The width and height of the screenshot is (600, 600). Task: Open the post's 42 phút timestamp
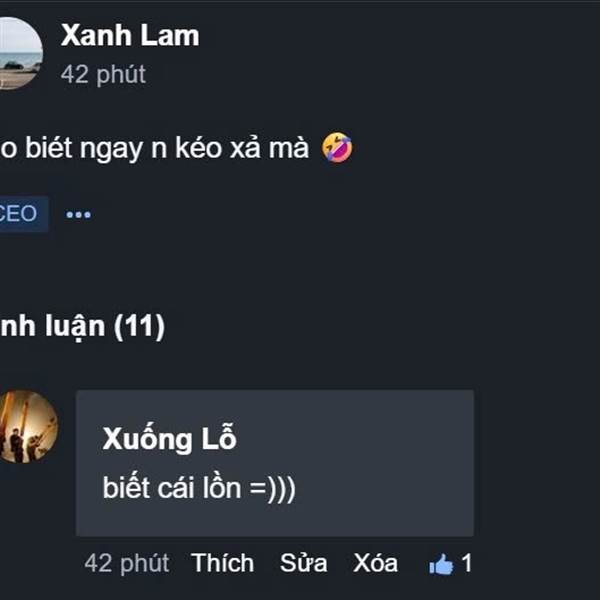(103, 74)
